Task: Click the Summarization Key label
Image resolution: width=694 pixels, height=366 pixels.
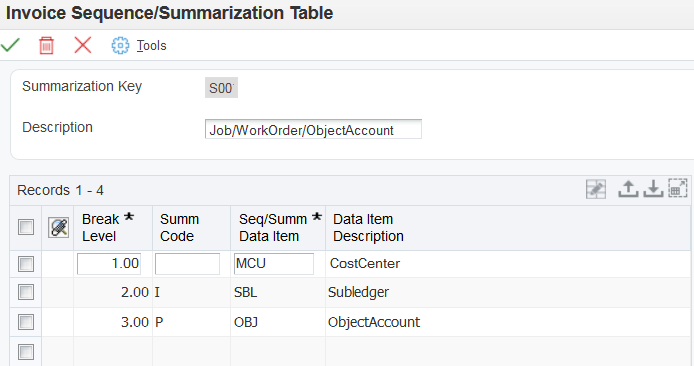Action: (x=82, y=86)
